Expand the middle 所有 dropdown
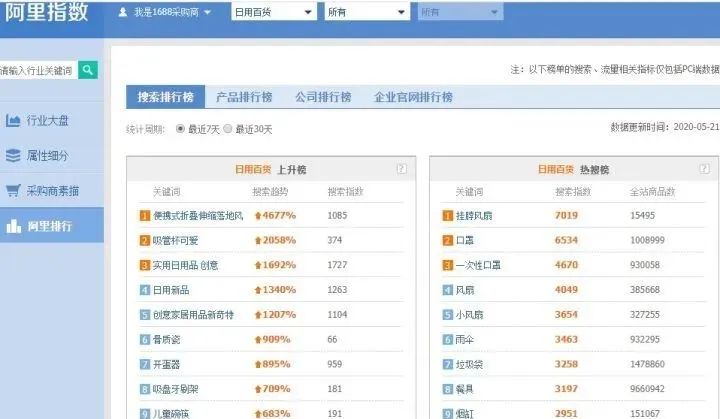 click(367, 12)
